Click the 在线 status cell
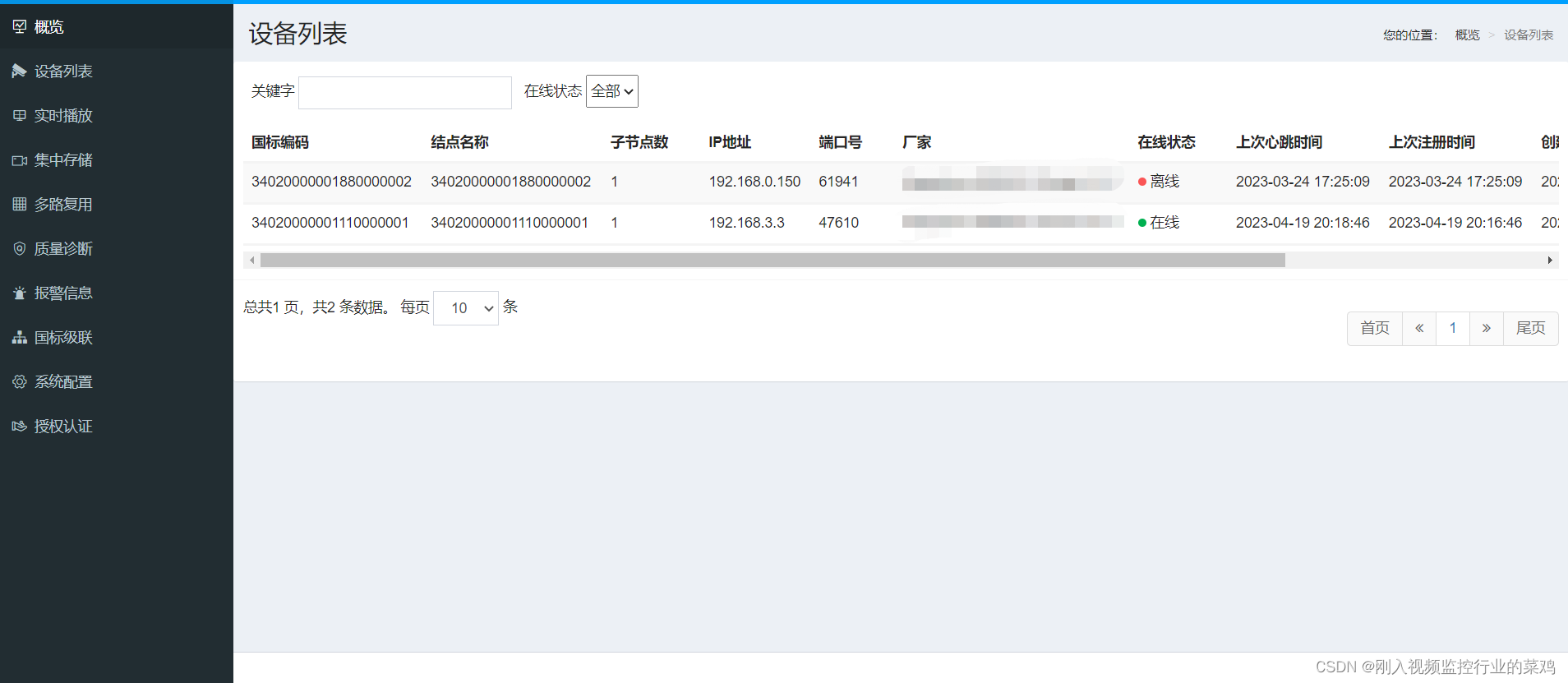 (x=1159, y=223)
